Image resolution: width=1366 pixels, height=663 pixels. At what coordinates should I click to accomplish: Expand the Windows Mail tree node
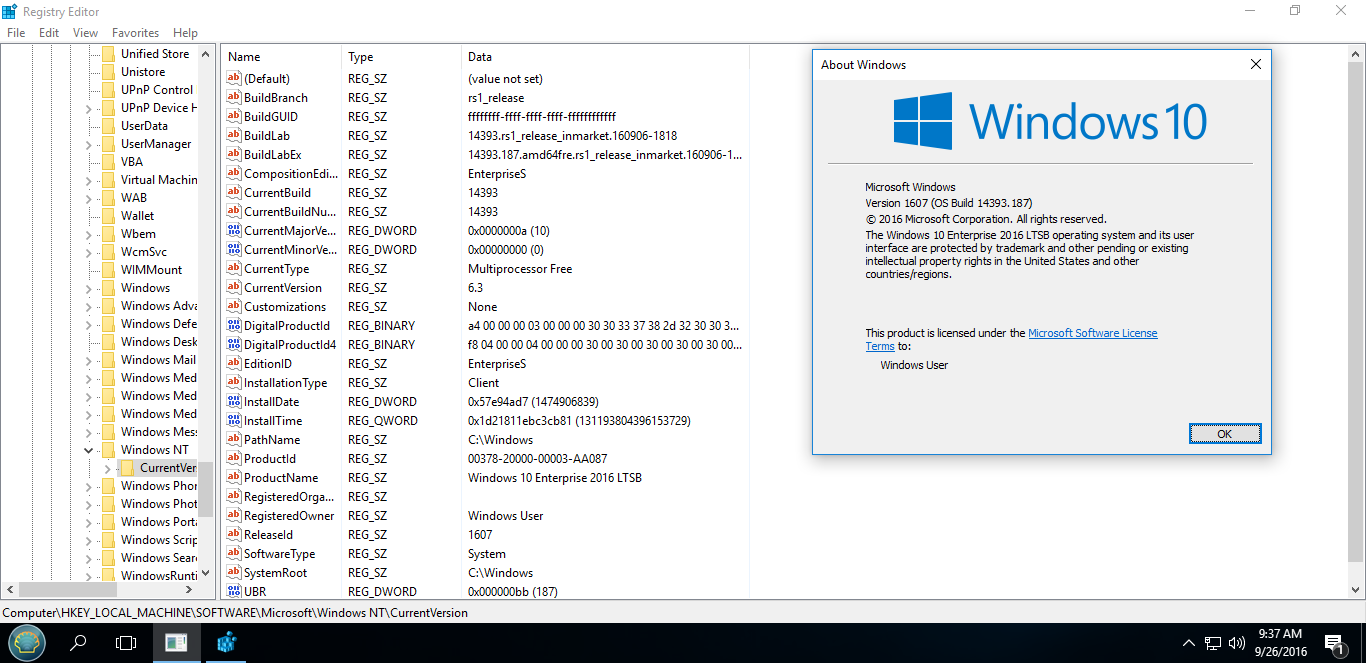pos(88,360)
